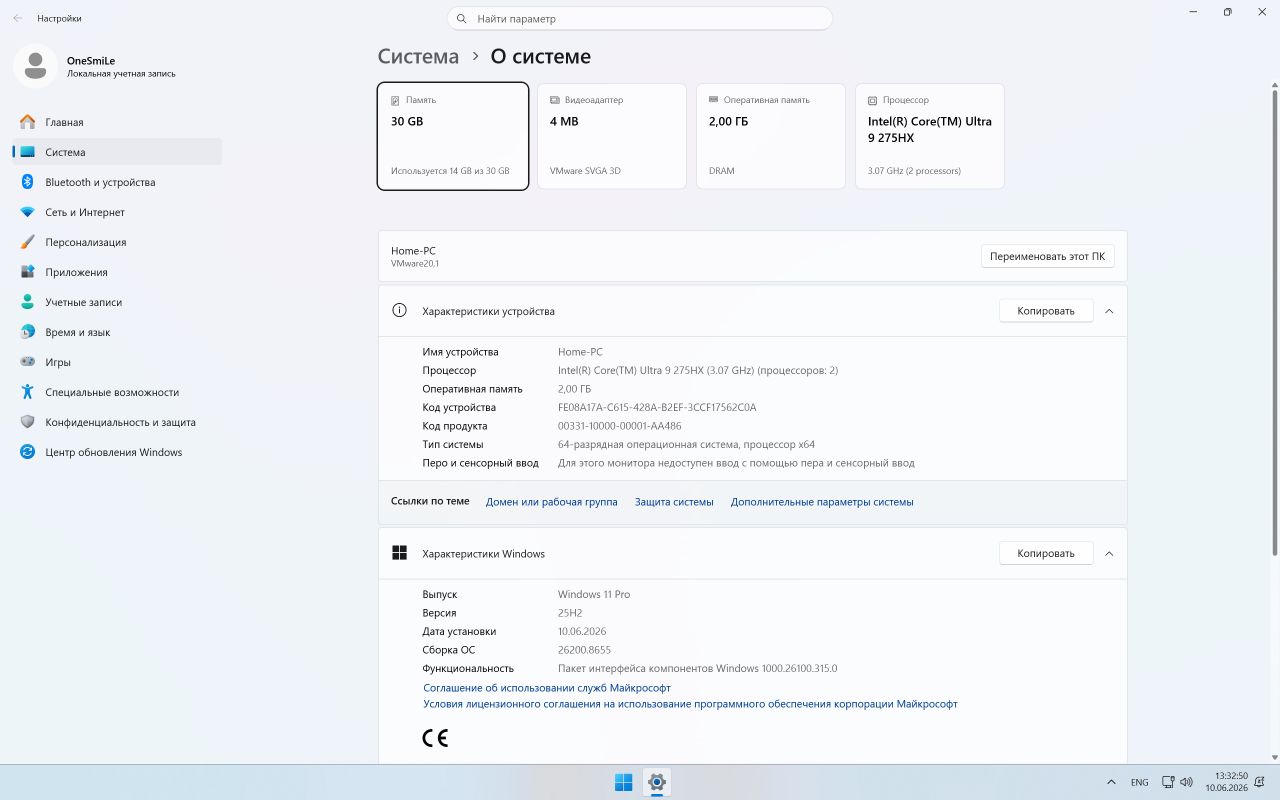Open Сеть и Интернет settings
The height and width of the screenshot is (800, 1280).
117,212
